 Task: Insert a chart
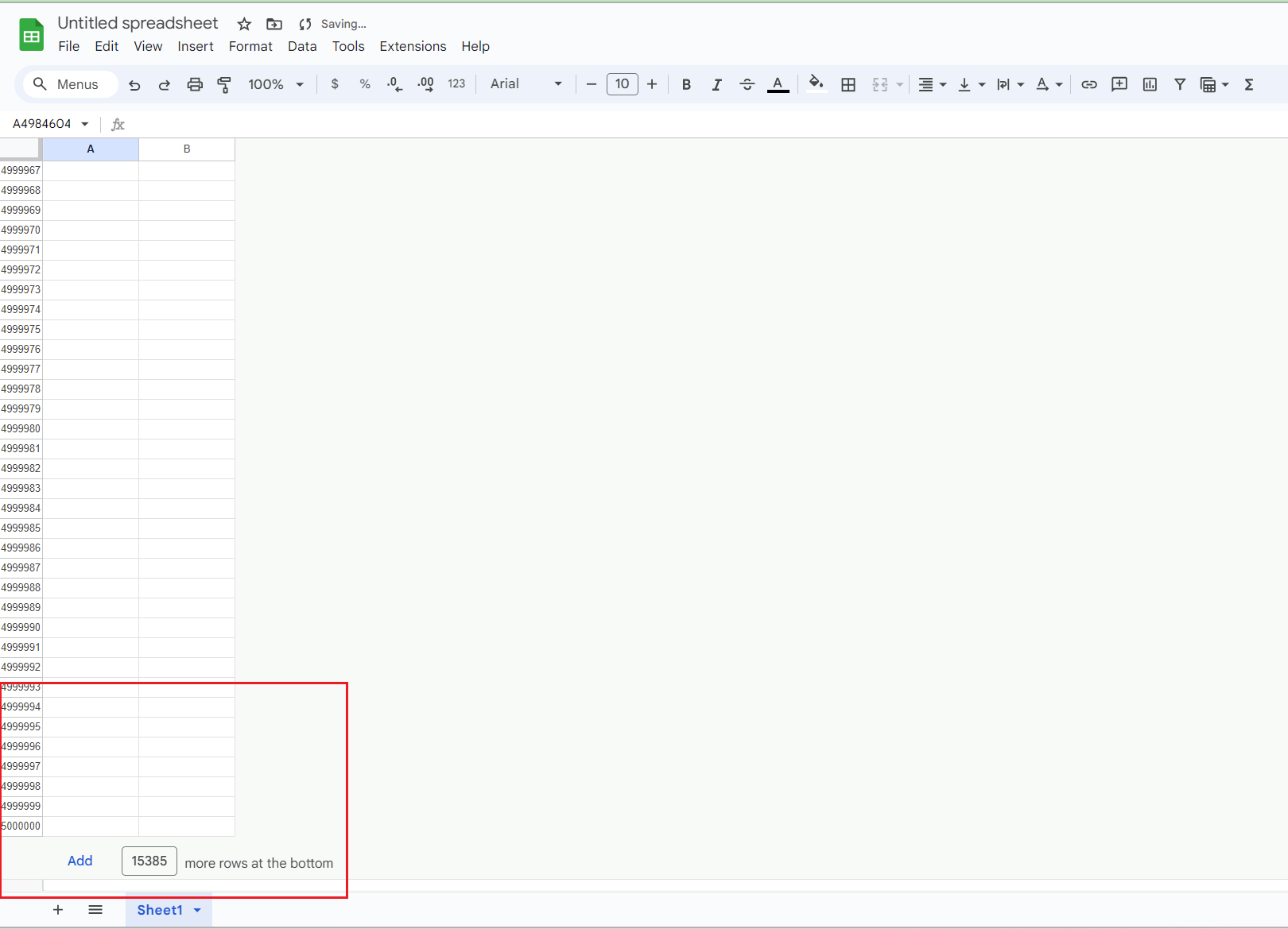1149,84
